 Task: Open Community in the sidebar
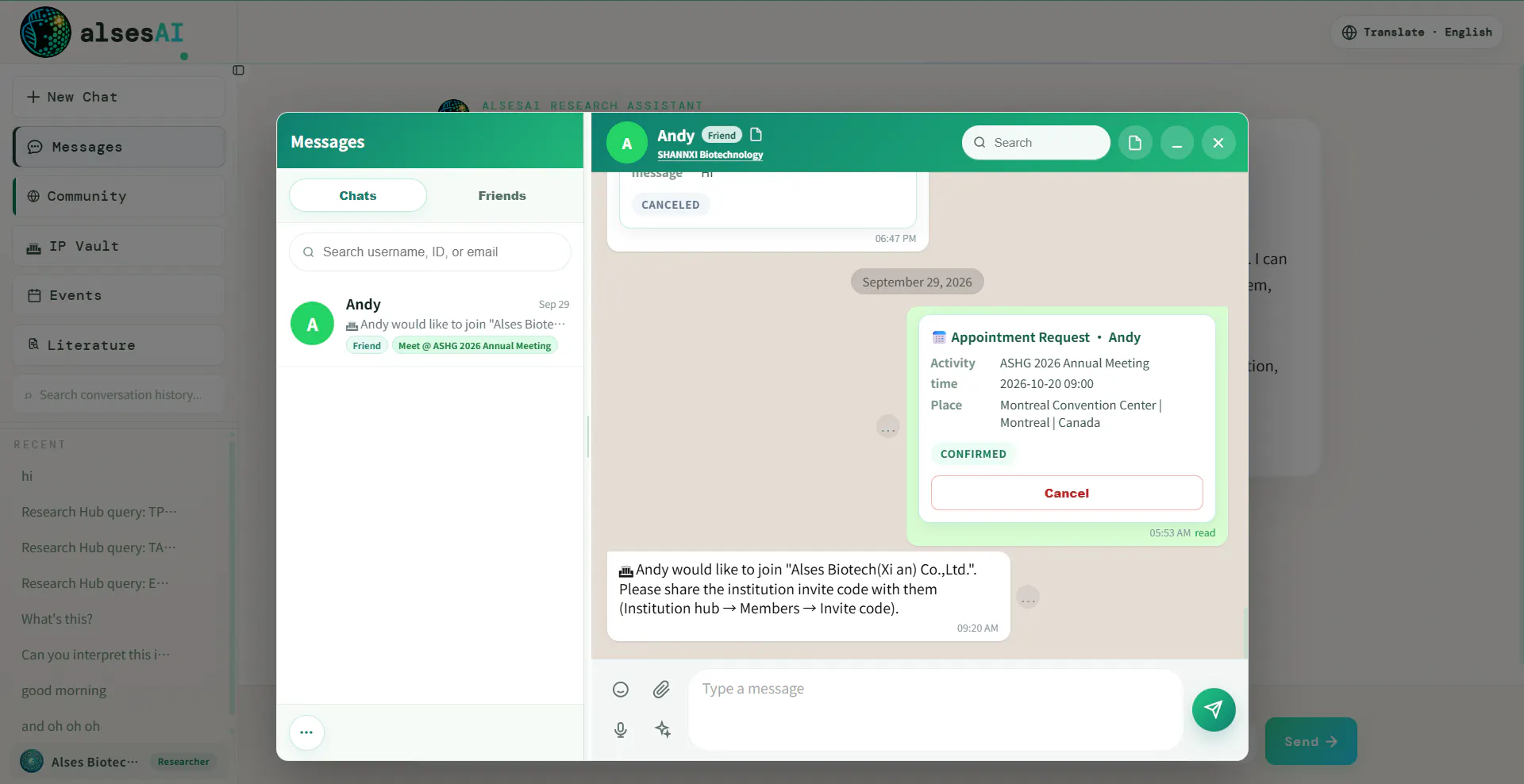[119, 196]
